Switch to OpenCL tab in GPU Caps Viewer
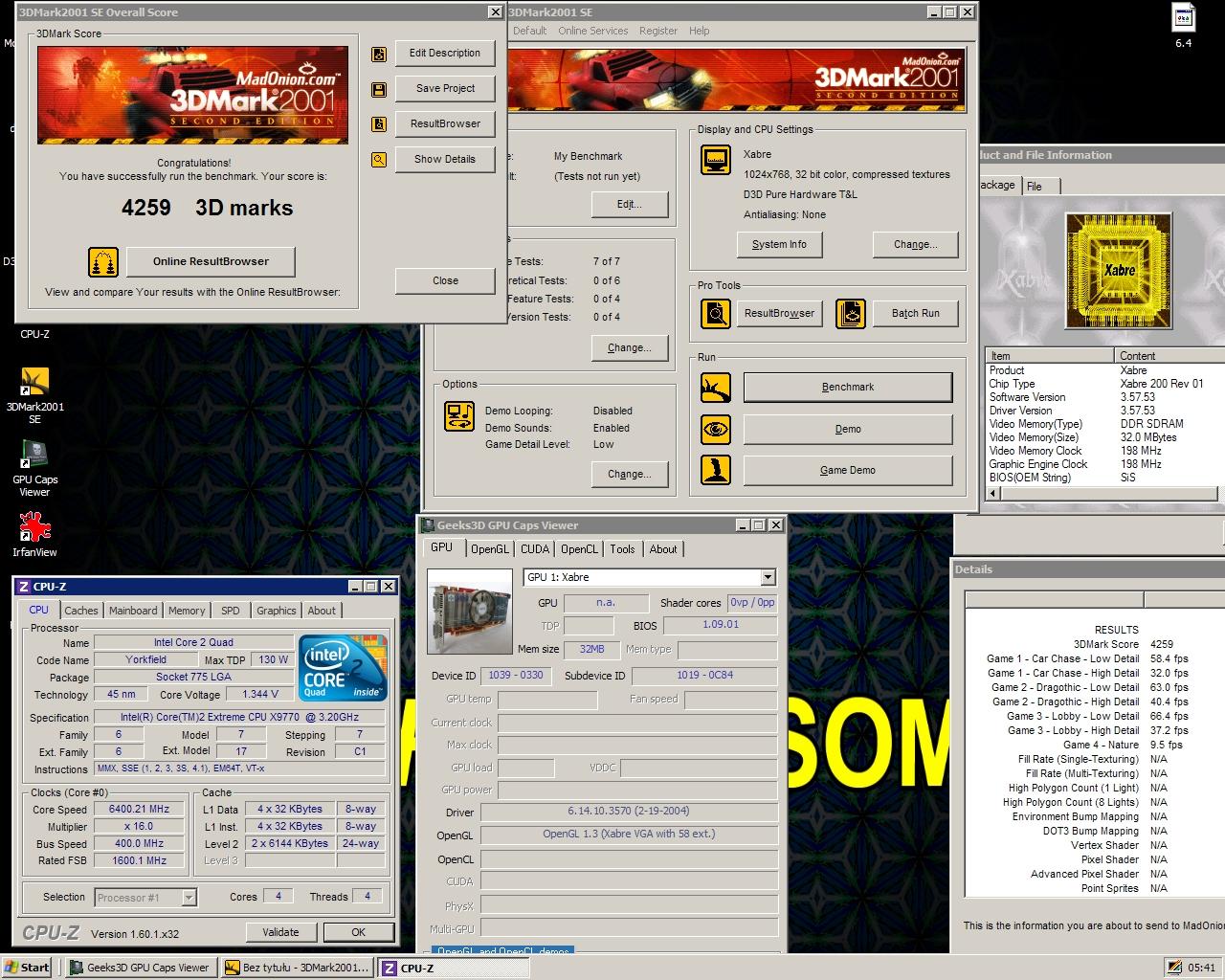 (x=579, y=549)
